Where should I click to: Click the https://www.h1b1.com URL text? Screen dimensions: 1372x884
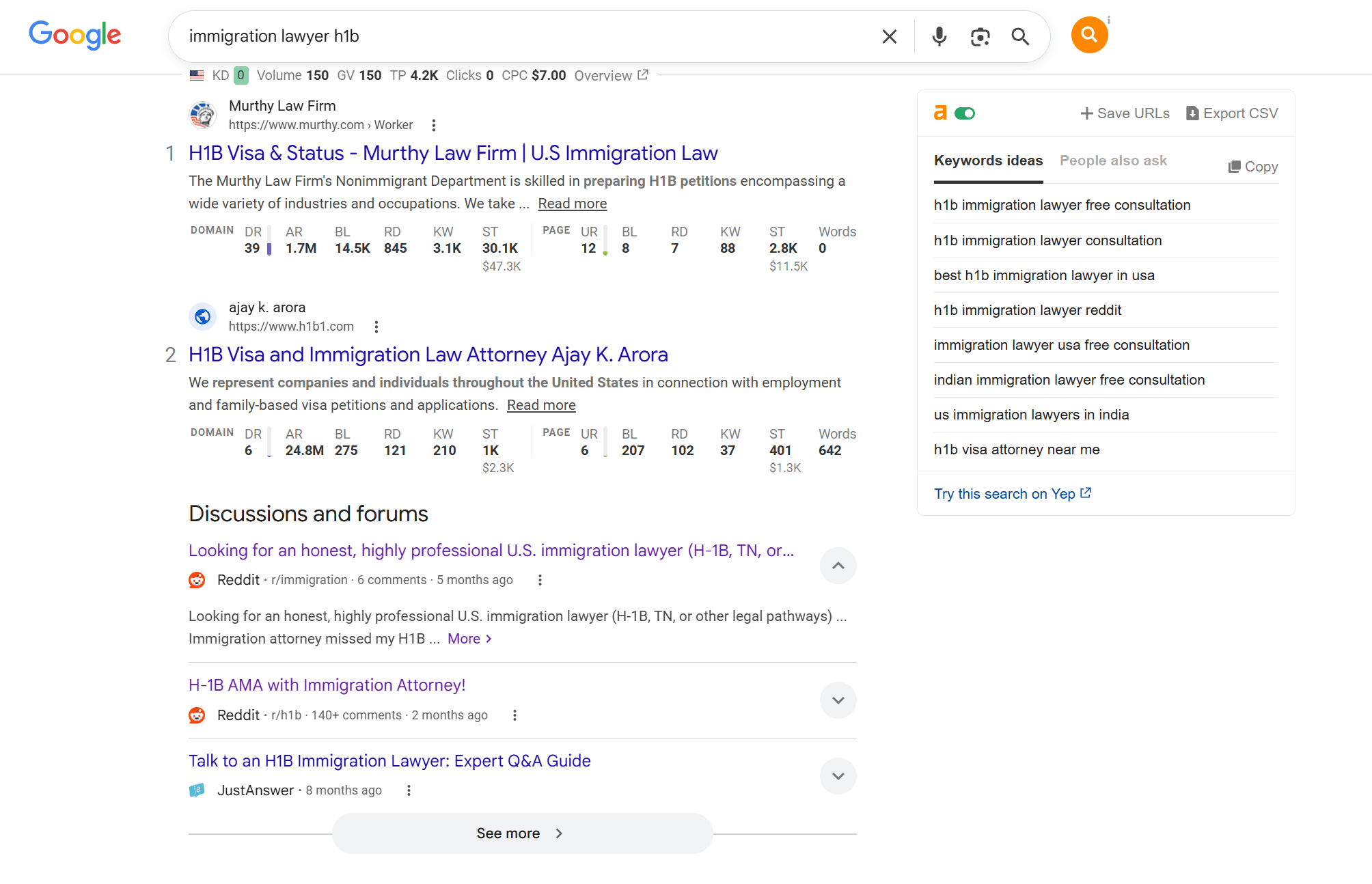291,327
